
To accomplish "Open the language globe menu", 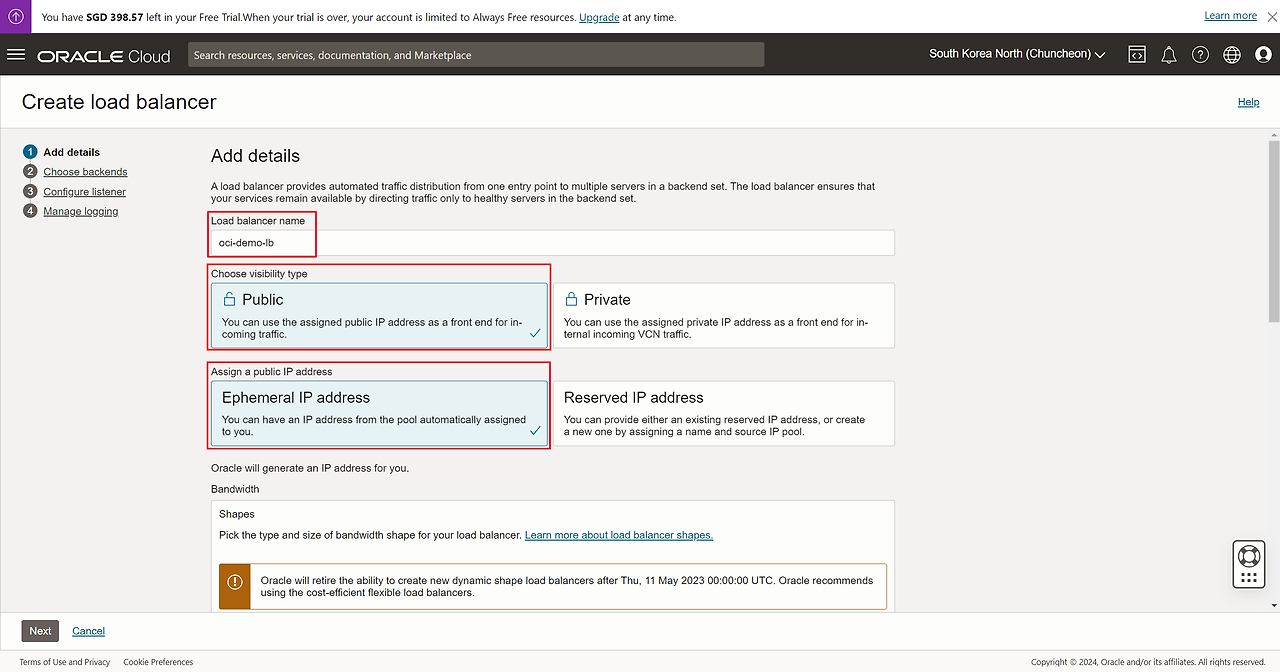I will pyautogui.click(x=1231, y=55).
